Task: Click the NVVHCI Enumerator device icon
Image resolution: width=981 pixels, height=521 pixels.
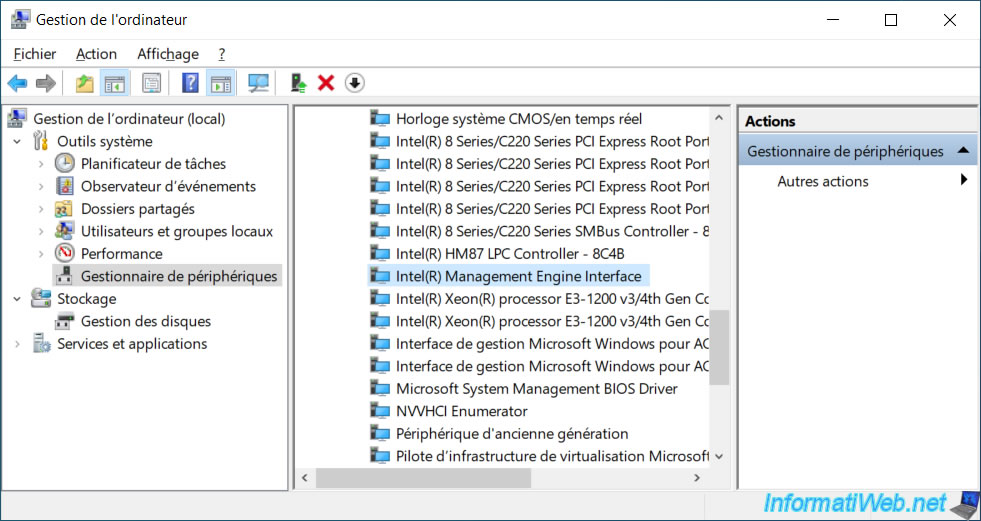Action: 380,412
